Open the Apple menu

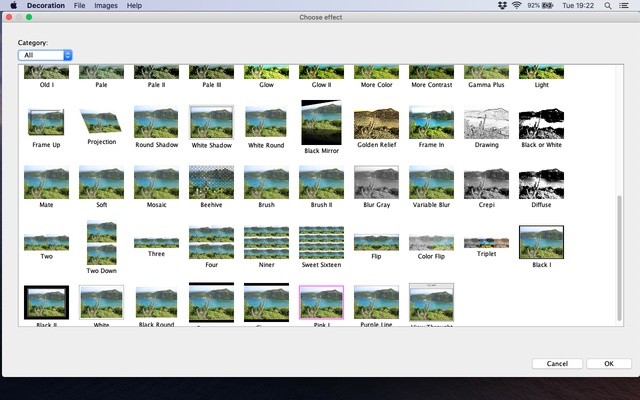(x=13, y=5)
